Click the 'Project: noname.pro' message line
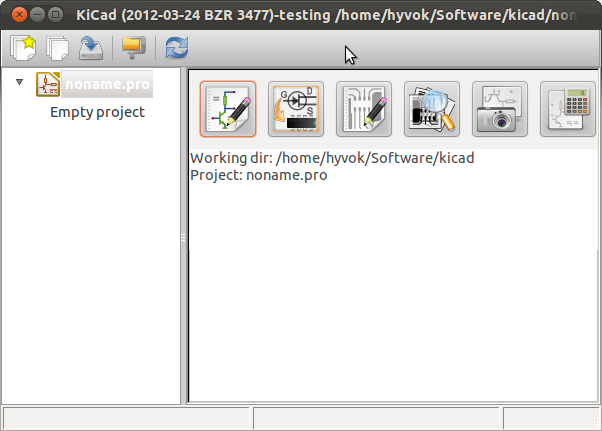This screenshot has width=602, height=431. click(259, 175)
